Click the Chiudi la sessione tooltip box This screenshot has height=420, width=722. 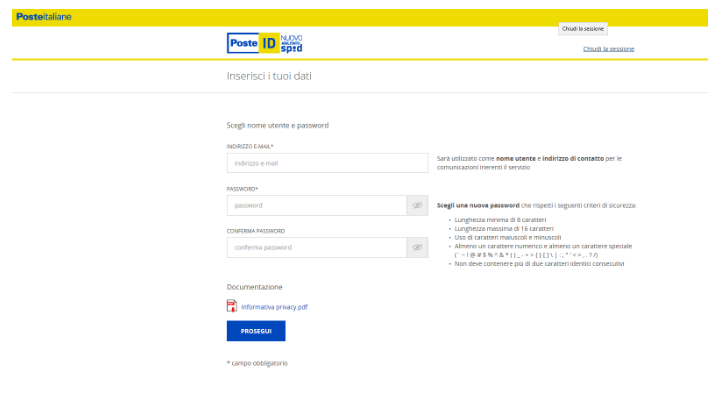click(583, 29)
